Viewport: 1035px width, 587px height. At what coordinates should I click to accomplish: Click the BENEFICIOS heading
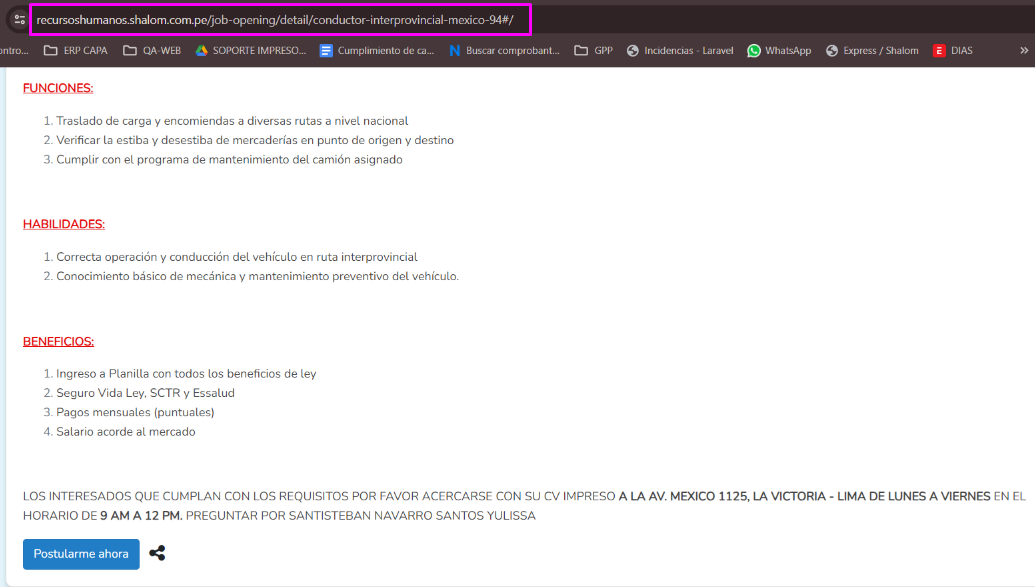click(58, 341)
